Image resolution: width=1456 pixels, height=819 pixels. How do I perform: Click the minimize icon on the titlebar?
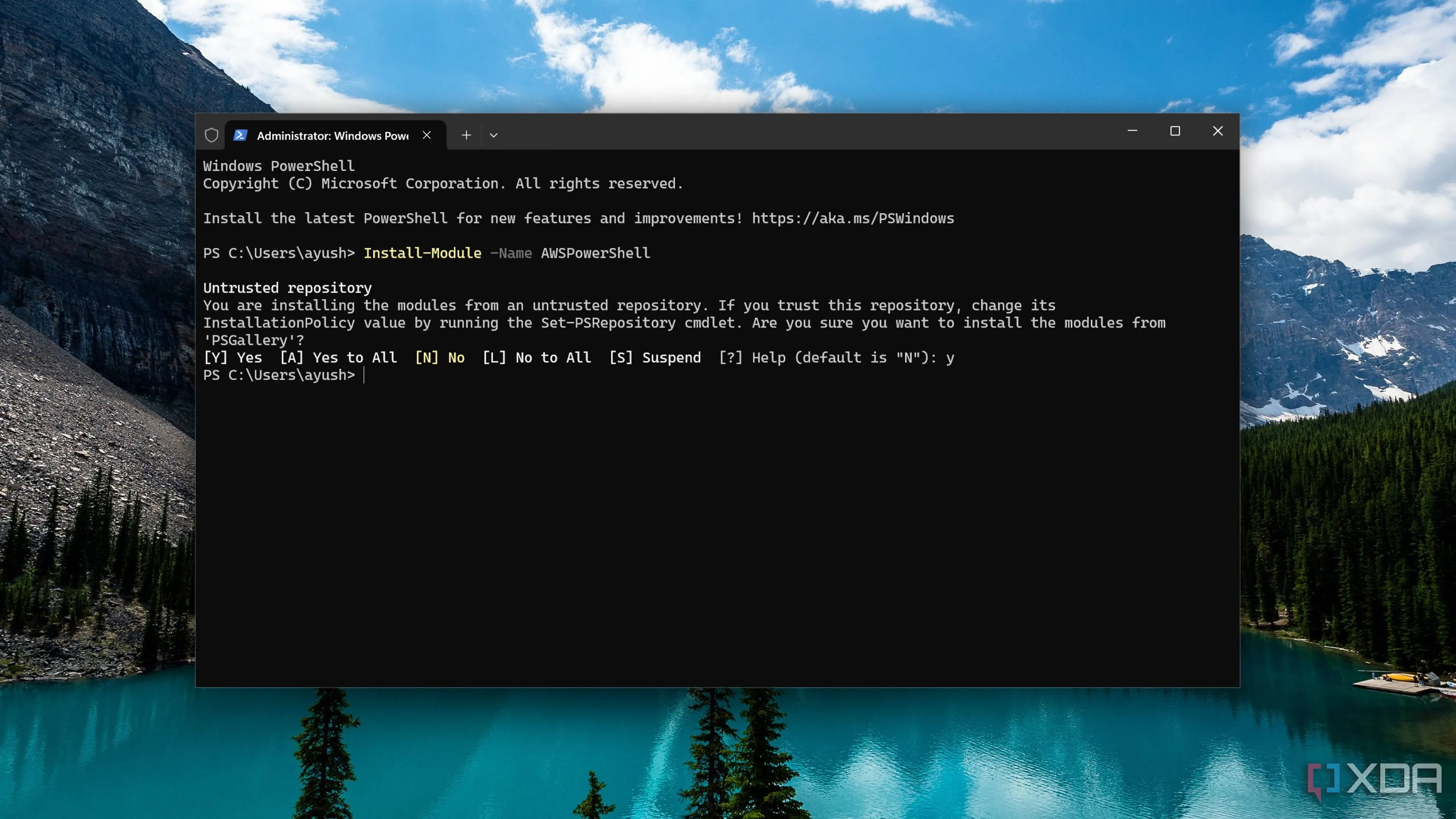1132,130
